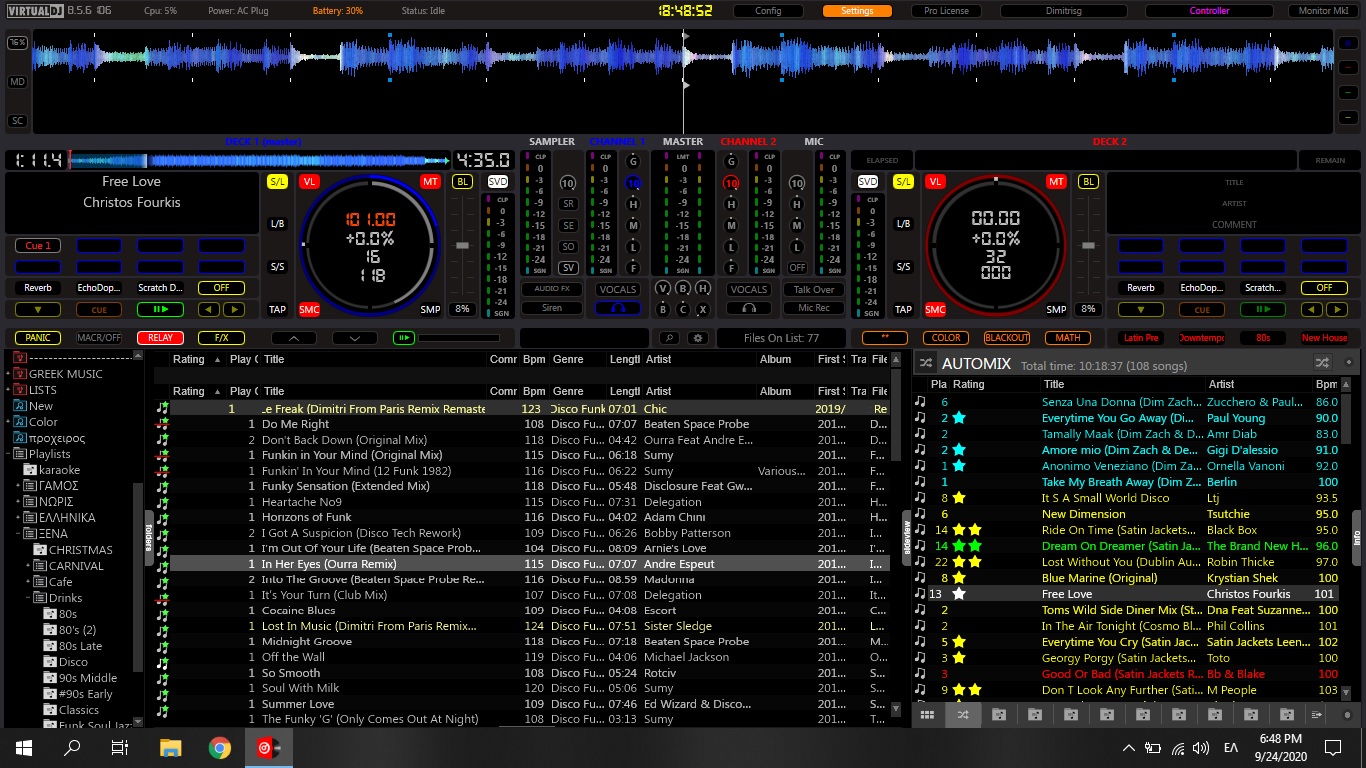This screenshot has width=1366, height=768.
Task: Select the automix tab icon in sideview bottom bar
Action: 963,714
